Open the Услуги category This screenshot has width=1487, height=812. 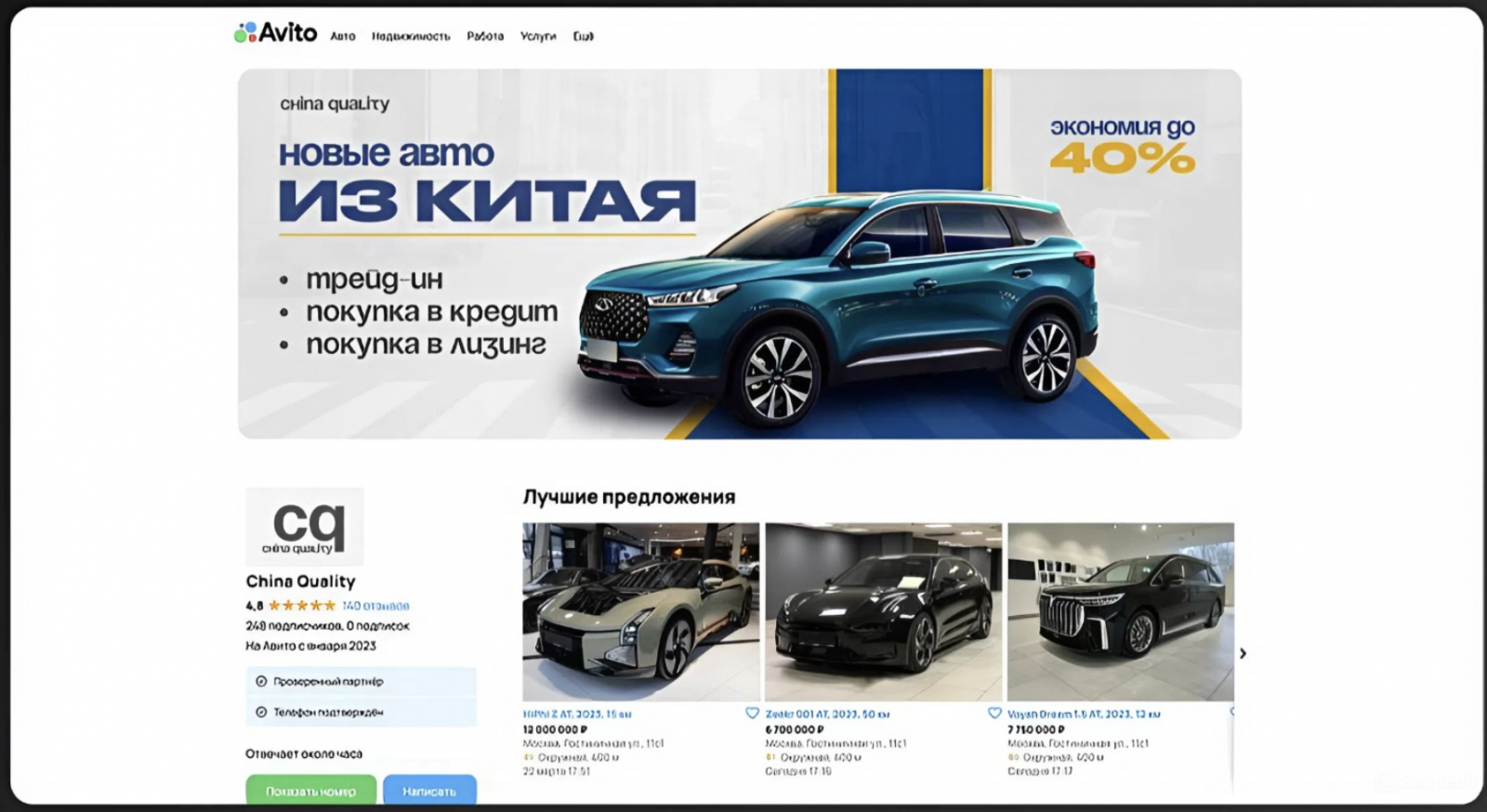[538, 36]
